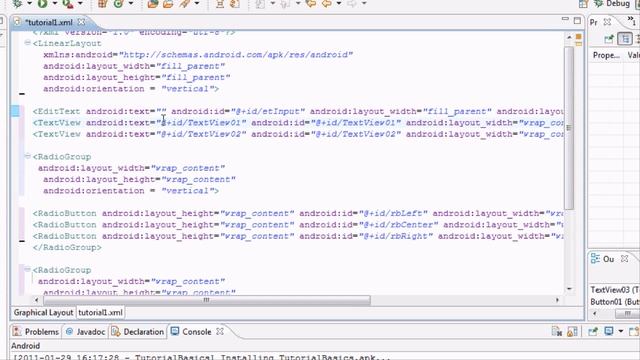The height and width of the screenshot is (360, 640).
Task: Collapse the LinearLayout code fold
Action: pos(27,42)
